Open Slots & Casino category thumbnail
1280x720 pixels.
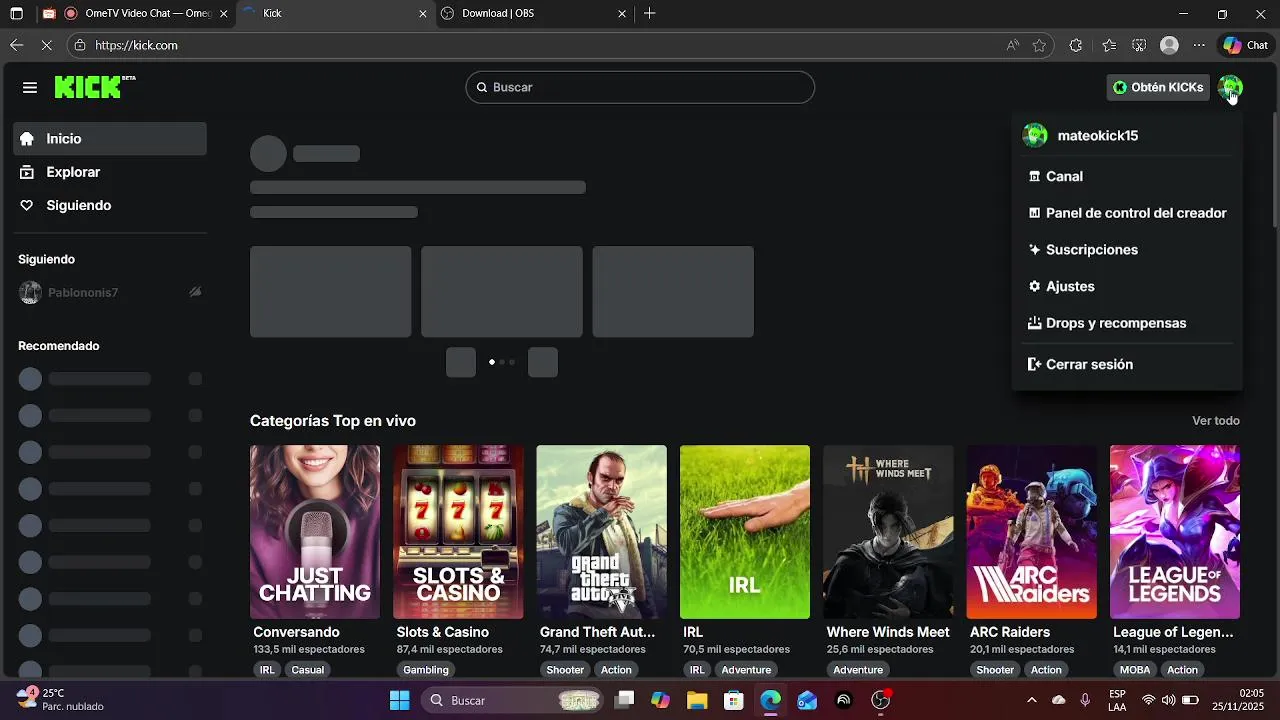coord(458,532)
